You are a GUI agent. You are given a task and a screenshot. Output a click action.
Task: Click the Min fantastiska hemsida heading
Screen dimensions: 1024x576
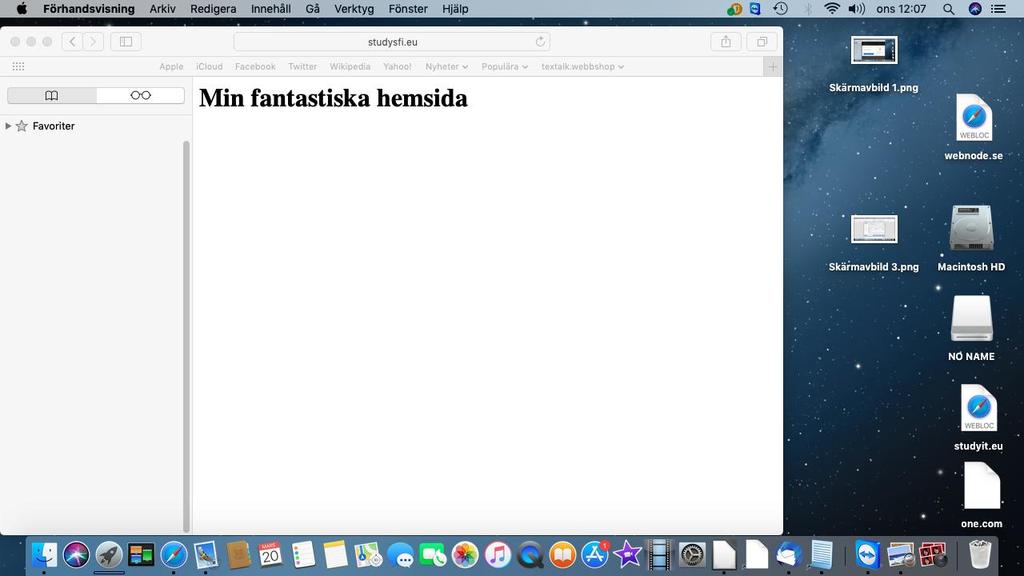pos(333,98)
